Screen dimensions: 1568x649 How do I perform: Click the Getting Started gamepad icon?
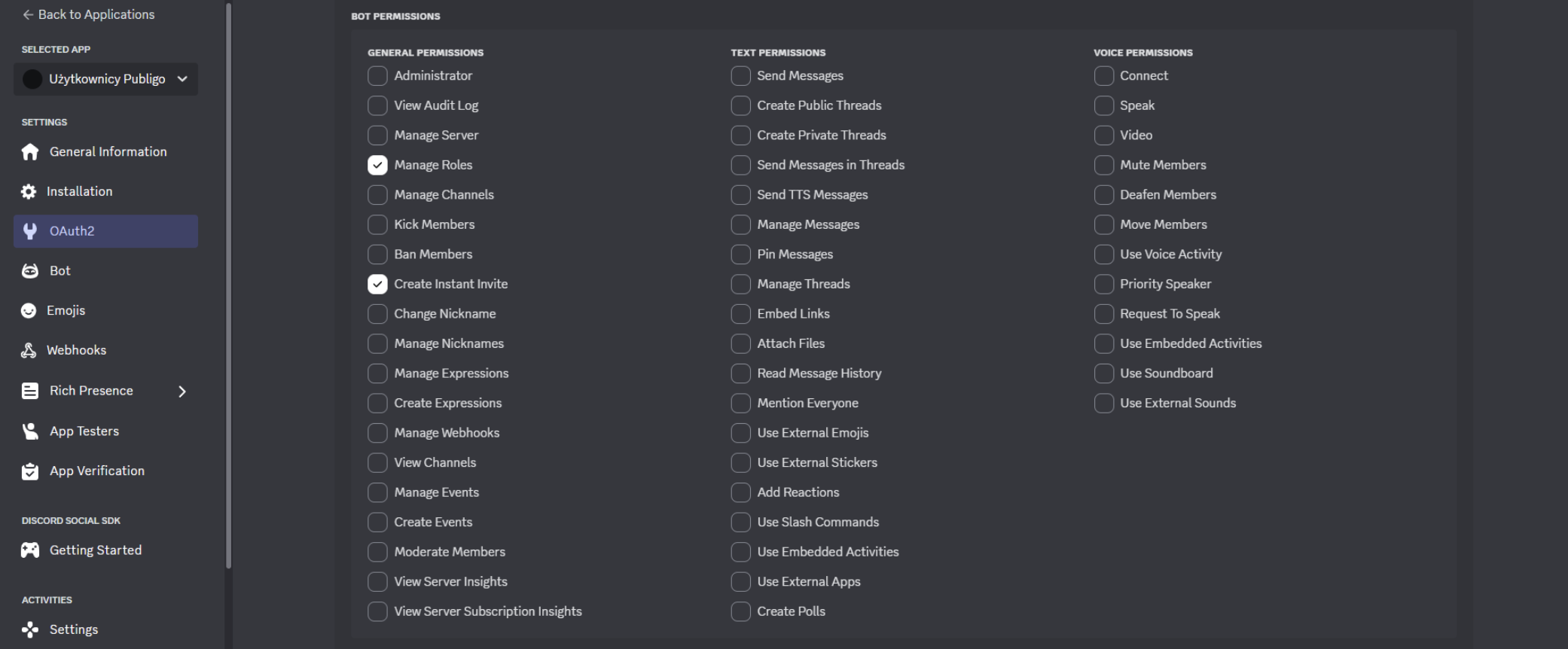point(30,550)
